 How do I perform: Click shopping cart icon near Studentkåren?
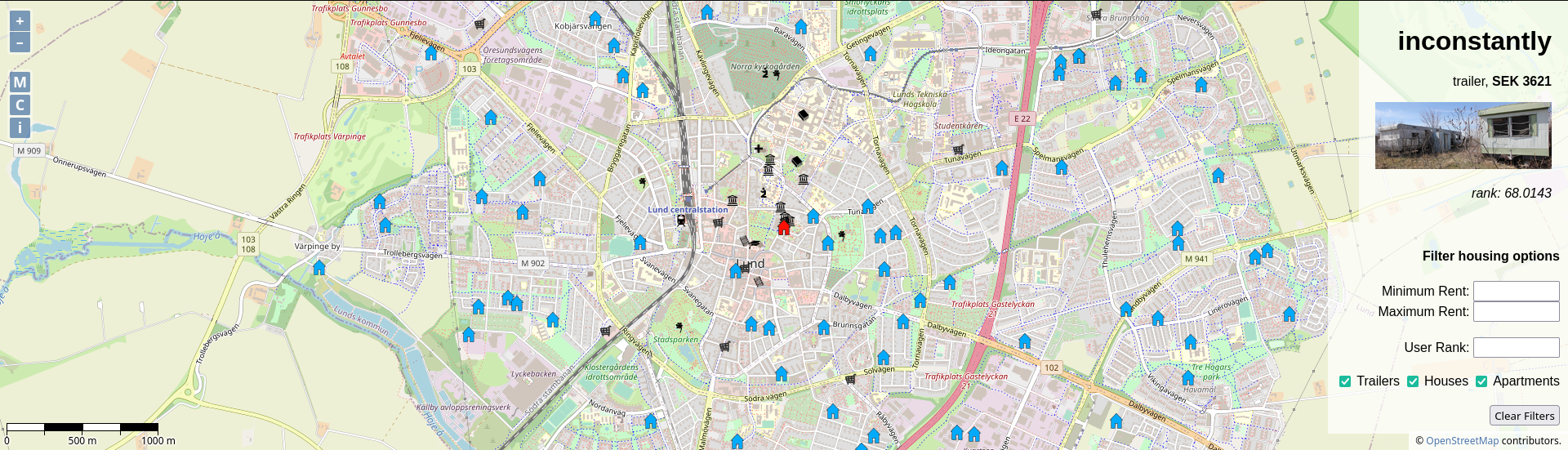pos(959,149)
